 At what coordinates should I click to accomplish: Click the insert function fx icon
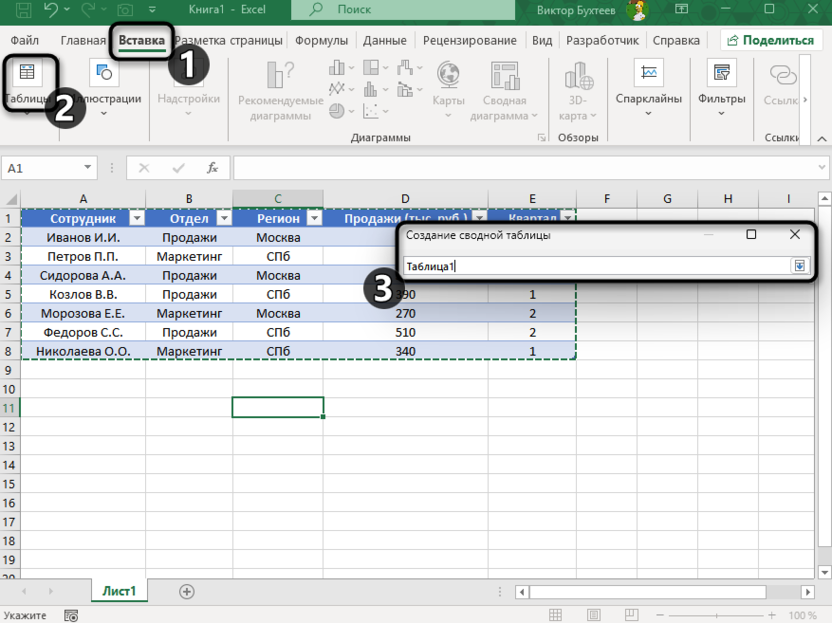[212, 168]
